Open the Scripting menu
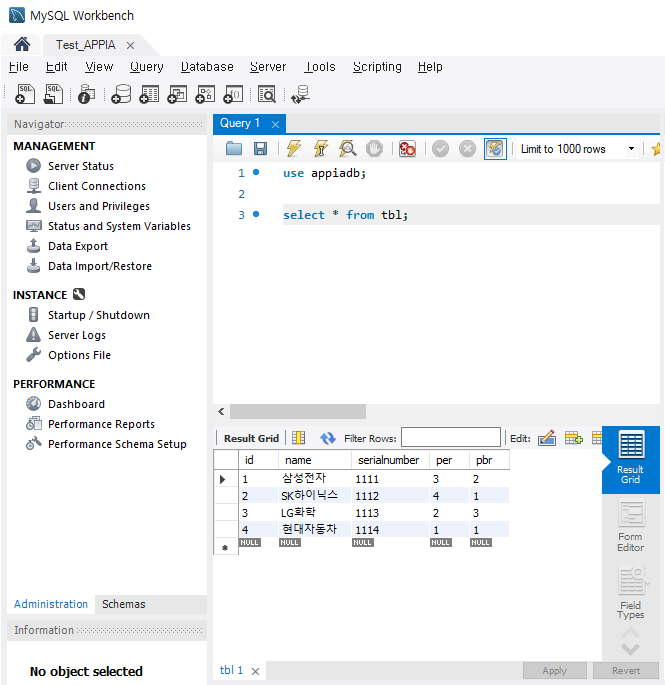This screenshot has height=685, width=665. 377,67
